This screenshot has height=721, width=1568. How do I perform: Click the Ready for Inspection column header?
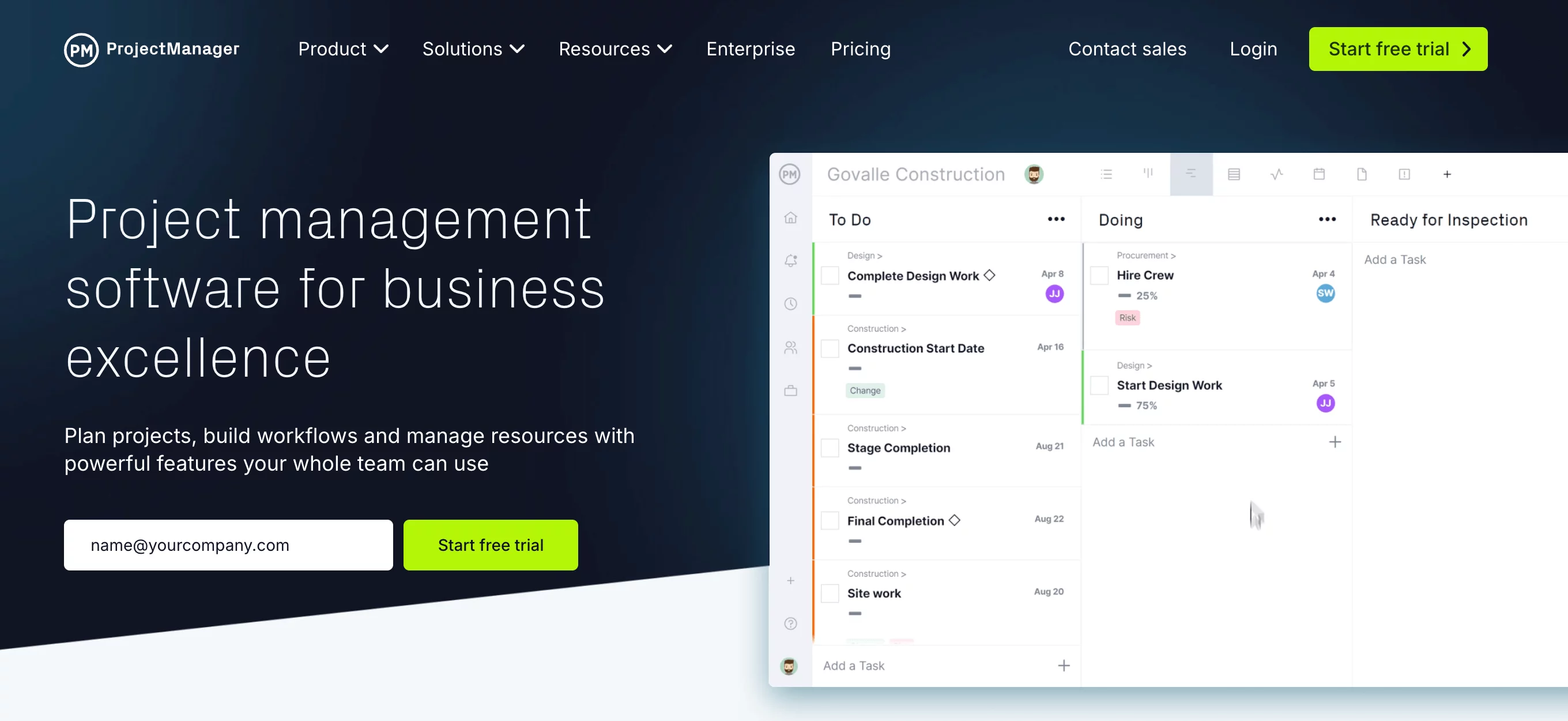click(x=1448, y=220)
